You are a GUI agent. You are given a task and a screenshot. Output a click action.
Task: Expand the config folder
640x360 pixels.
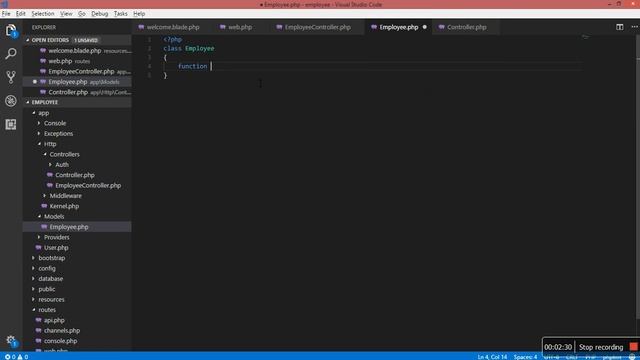33,268
